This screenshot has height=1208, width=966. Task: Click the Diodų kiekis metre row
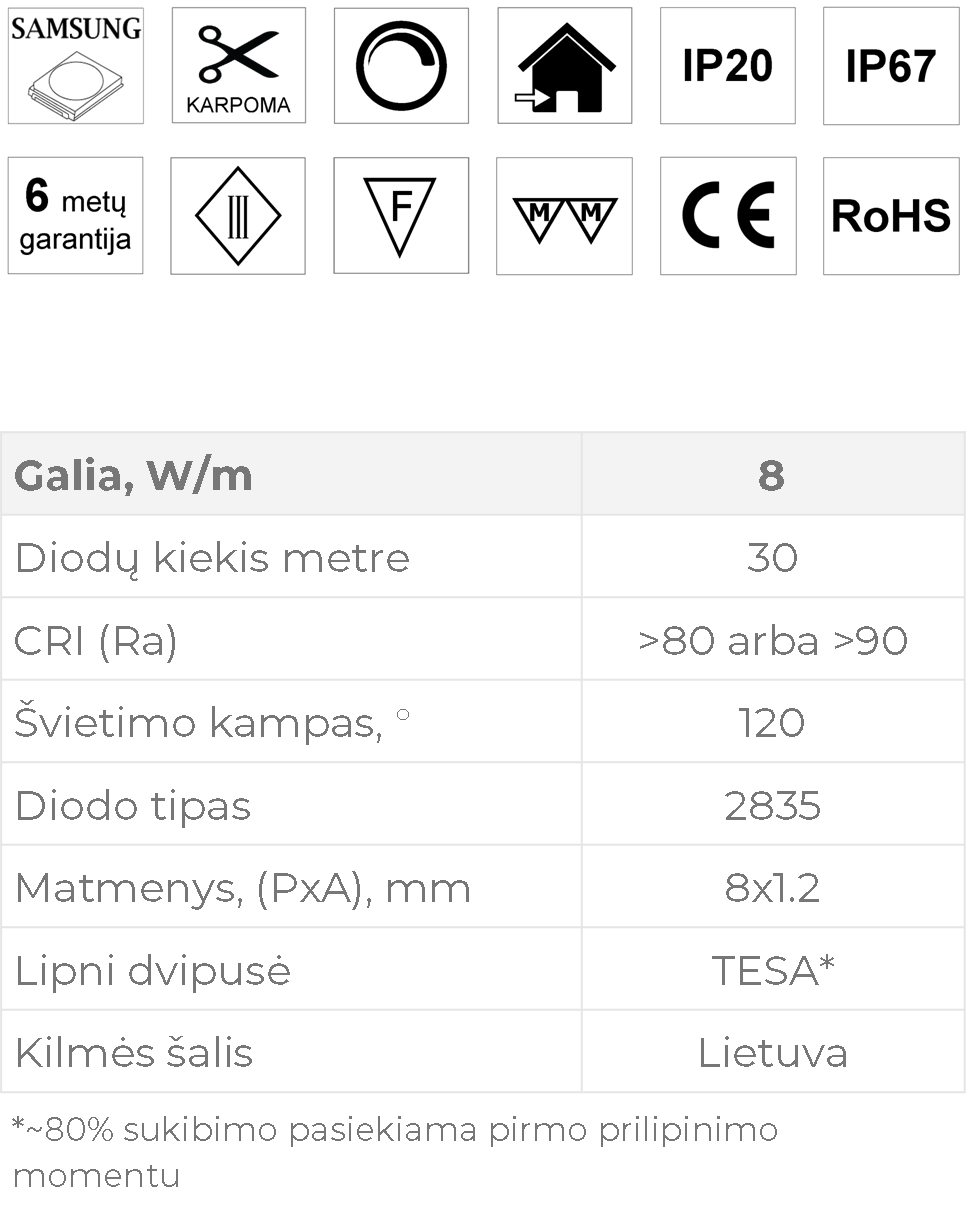[483, 557]
